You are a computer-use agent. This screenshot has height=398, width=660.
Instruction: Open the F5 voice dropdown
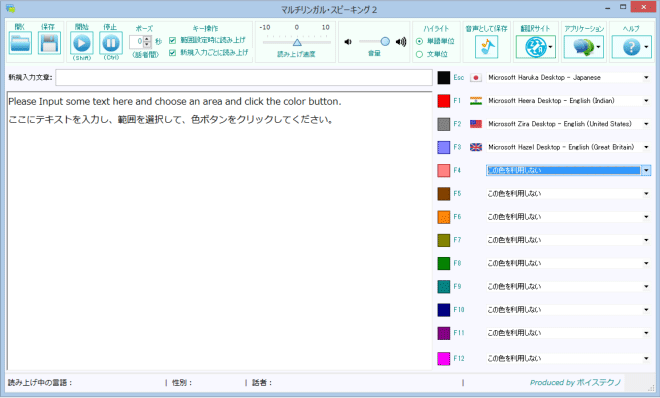tap(568, 194)
